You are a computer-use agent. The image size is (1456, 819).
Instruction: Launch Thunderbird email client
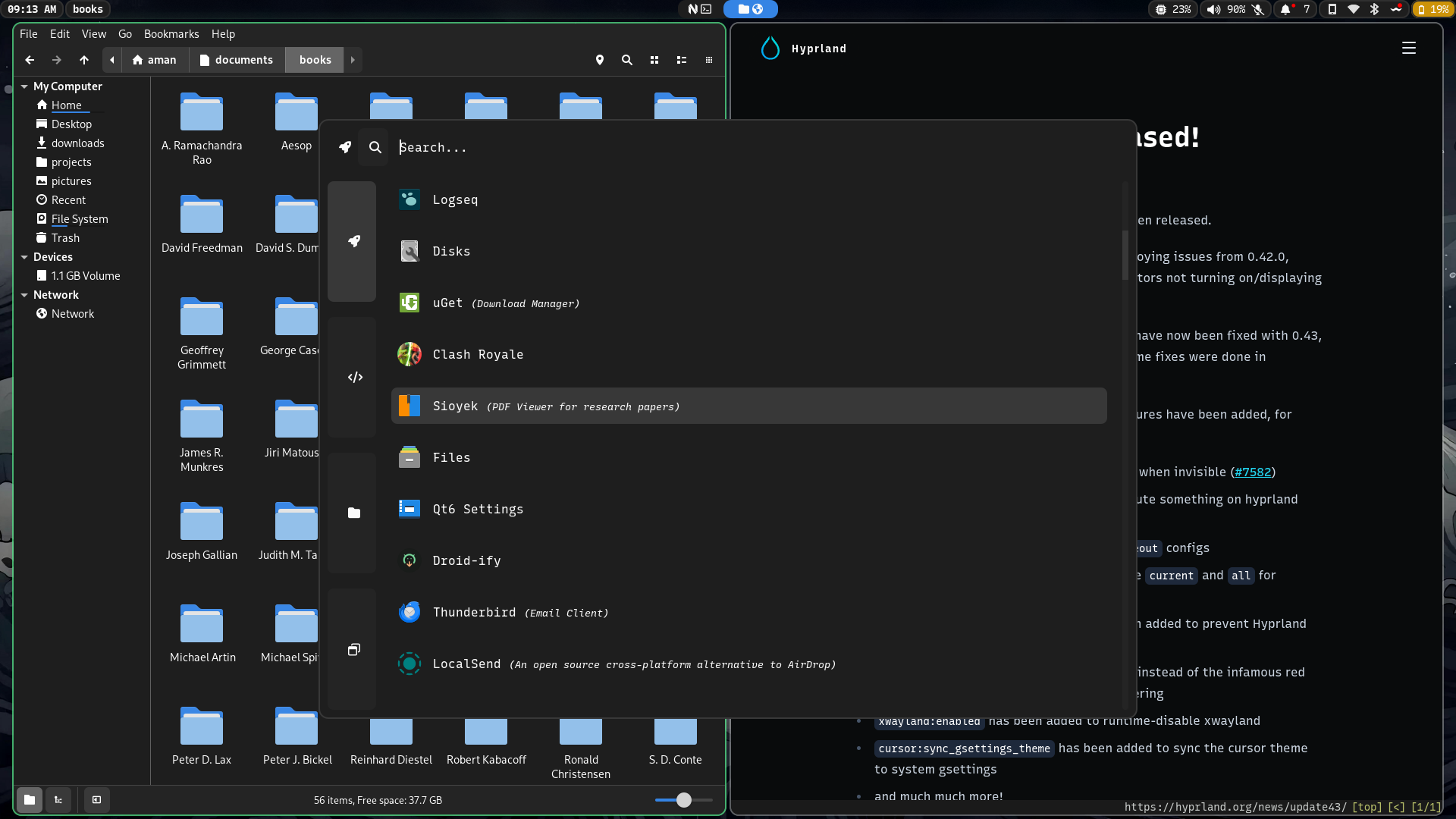748,612
